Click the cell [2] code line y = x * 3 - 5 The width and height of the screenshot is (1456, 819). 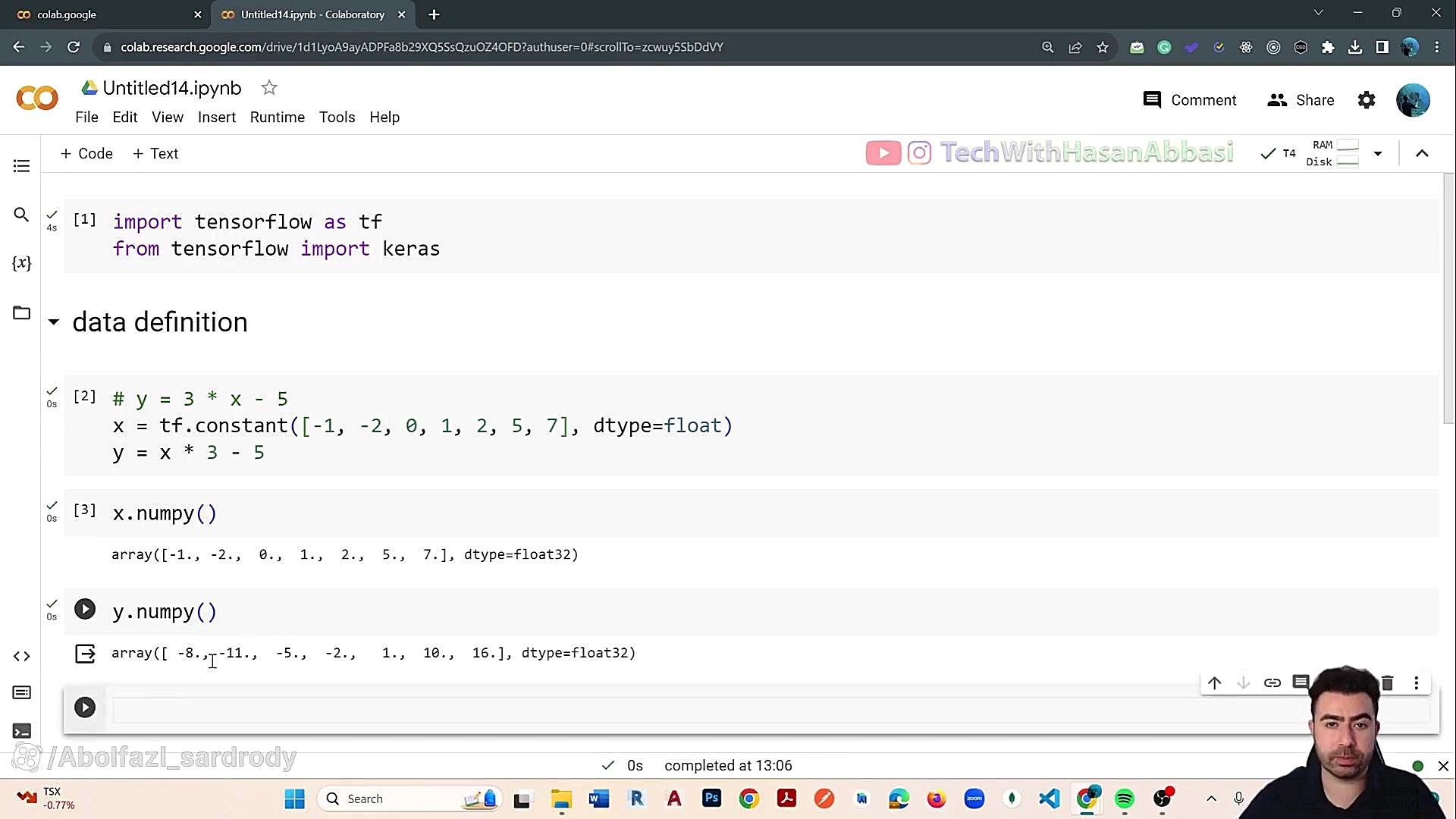tap(188, 453)
